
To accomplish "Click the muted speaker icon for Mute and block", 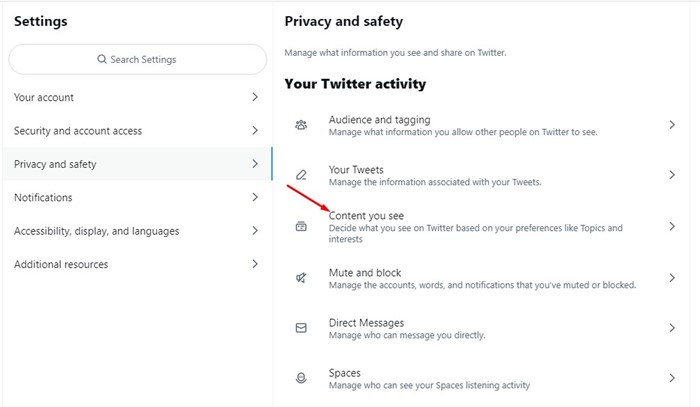I will [301, 278].
